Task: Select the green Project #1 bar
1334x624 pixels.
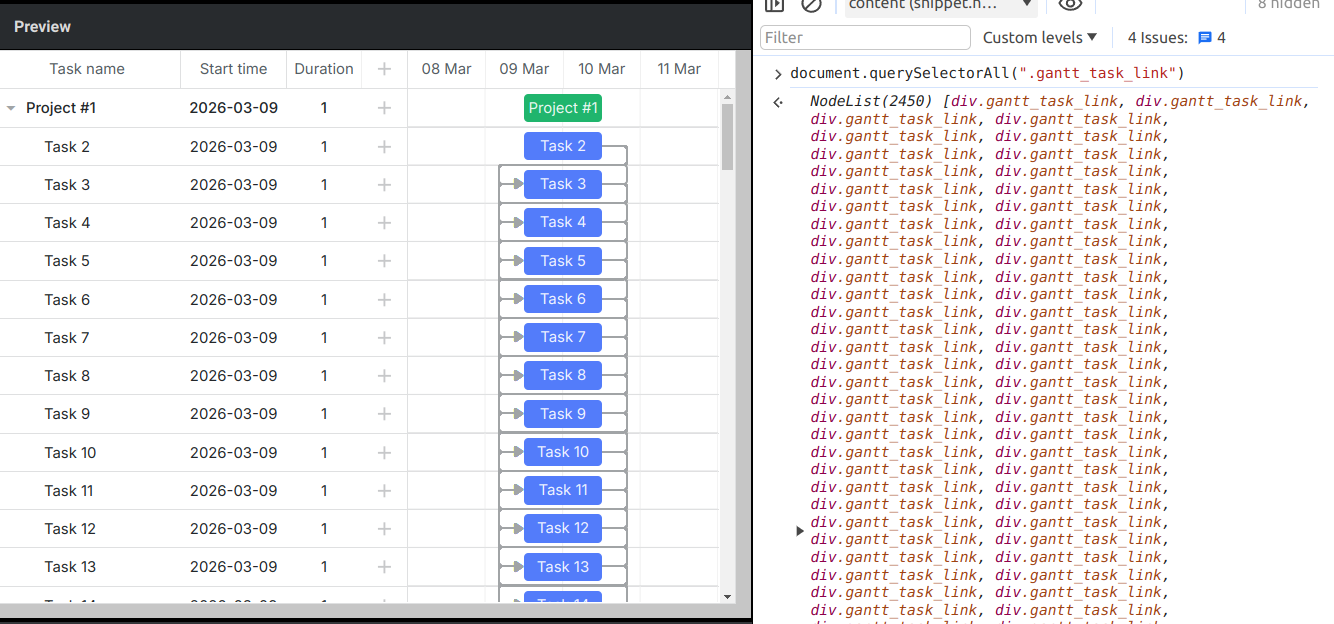Action: (x=563, y=108)
